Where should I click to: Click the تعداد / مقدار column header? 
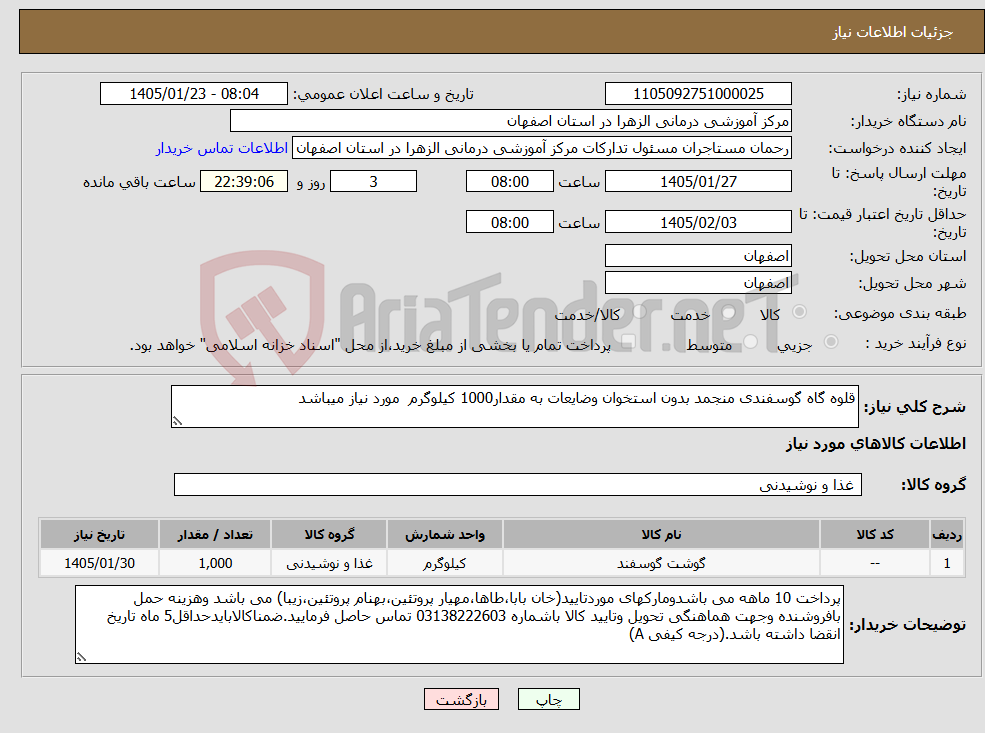click(x=215, y=535)
